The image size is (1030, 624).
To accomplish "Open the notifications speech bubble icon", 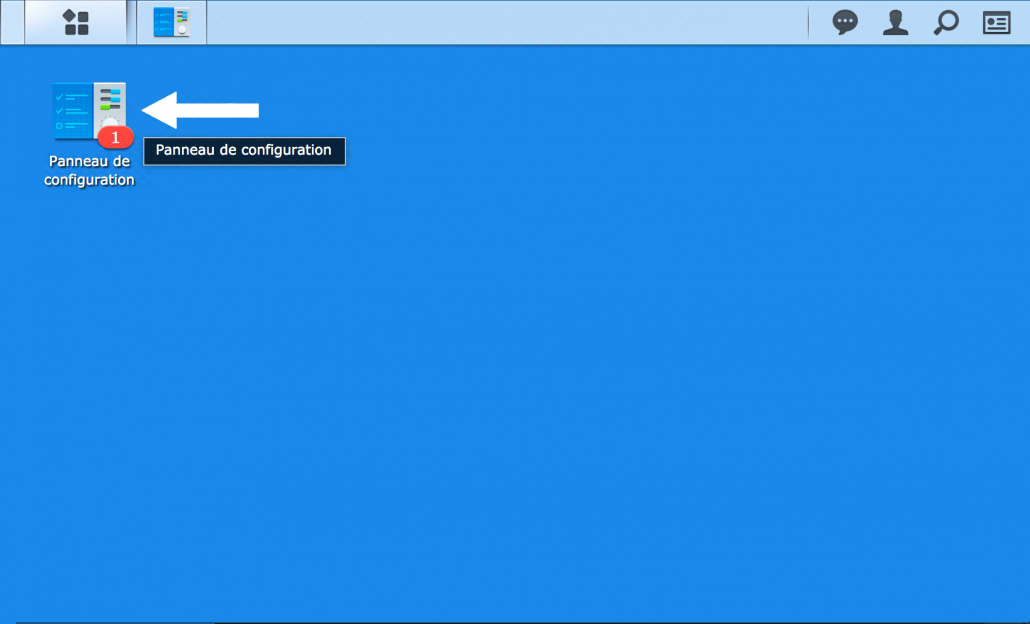I will (x=845, y=22).
